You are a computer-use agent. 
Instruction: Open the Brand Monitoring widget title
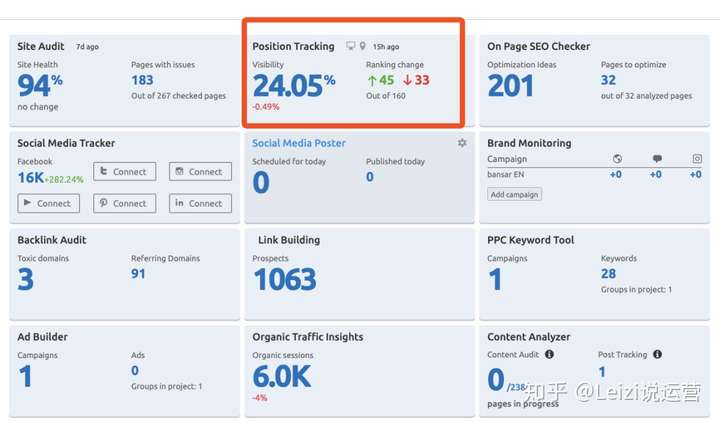click(529, 143)
